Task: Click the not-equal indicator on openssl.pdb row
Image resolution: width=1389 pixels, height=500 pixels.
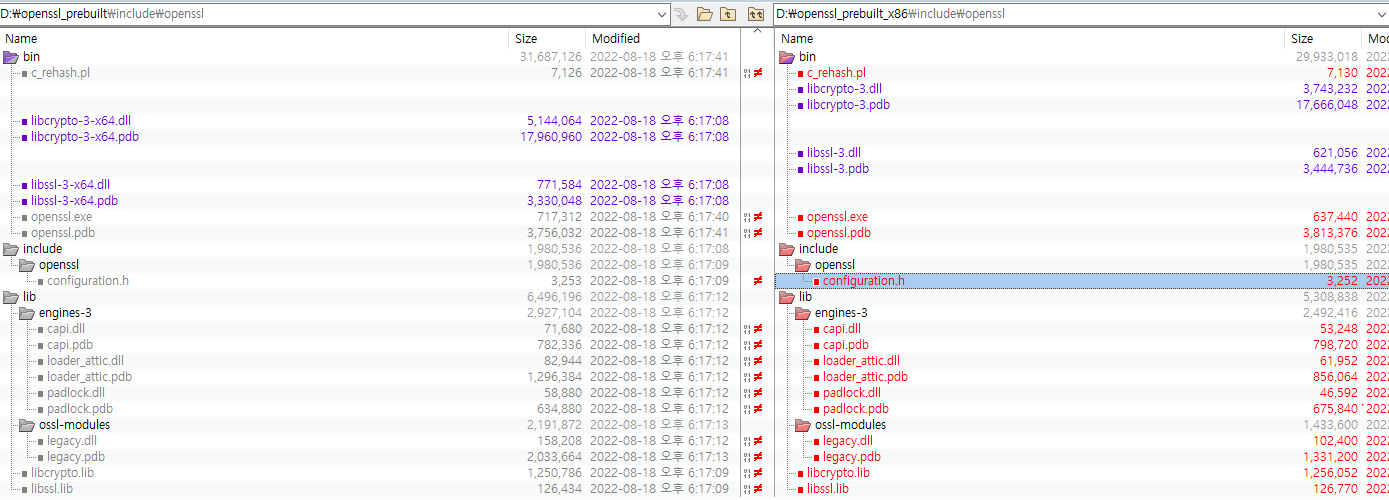Action: click(758, 233)
